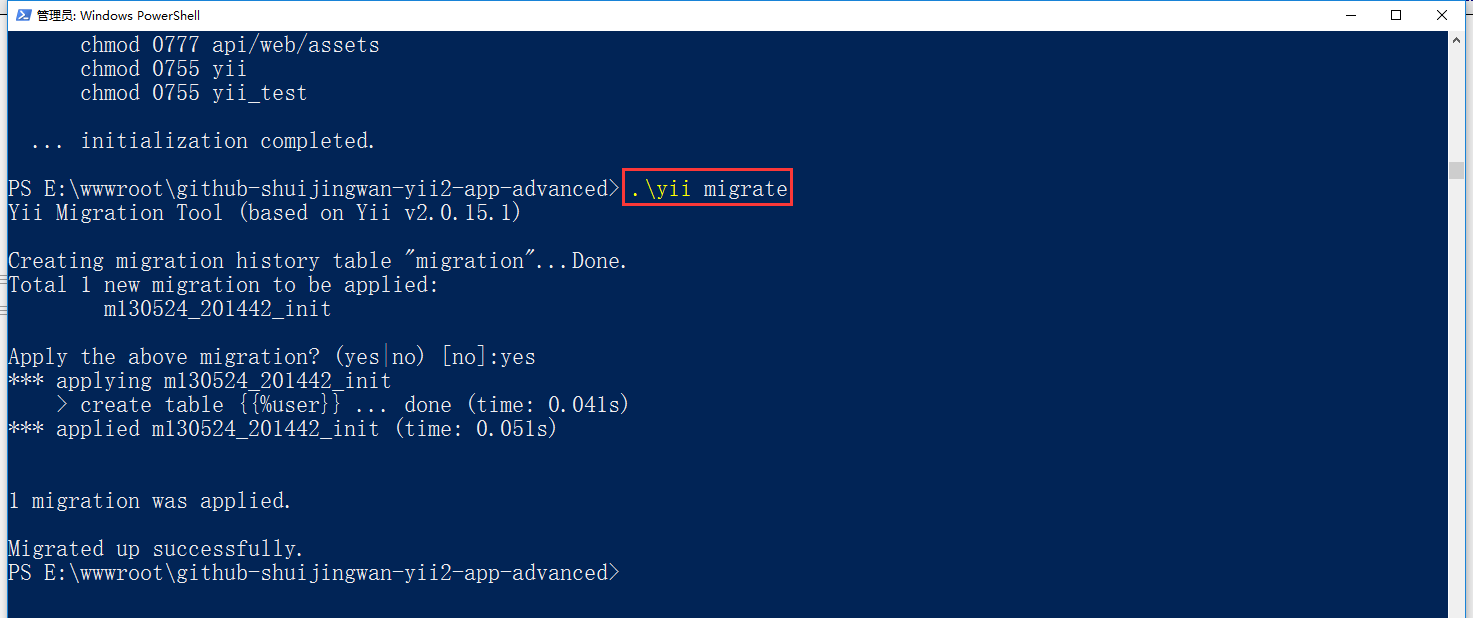
Task: Click the "initialization completed." text
Action: [x=227, y=141]
